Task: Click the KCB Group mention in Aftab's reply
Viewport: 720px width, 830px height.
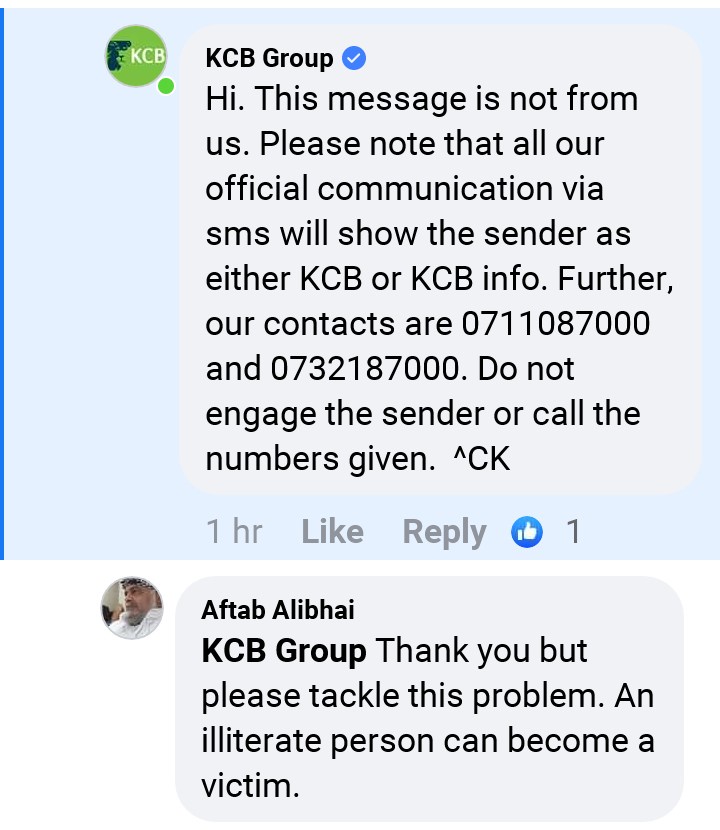Action: (284, 651)
